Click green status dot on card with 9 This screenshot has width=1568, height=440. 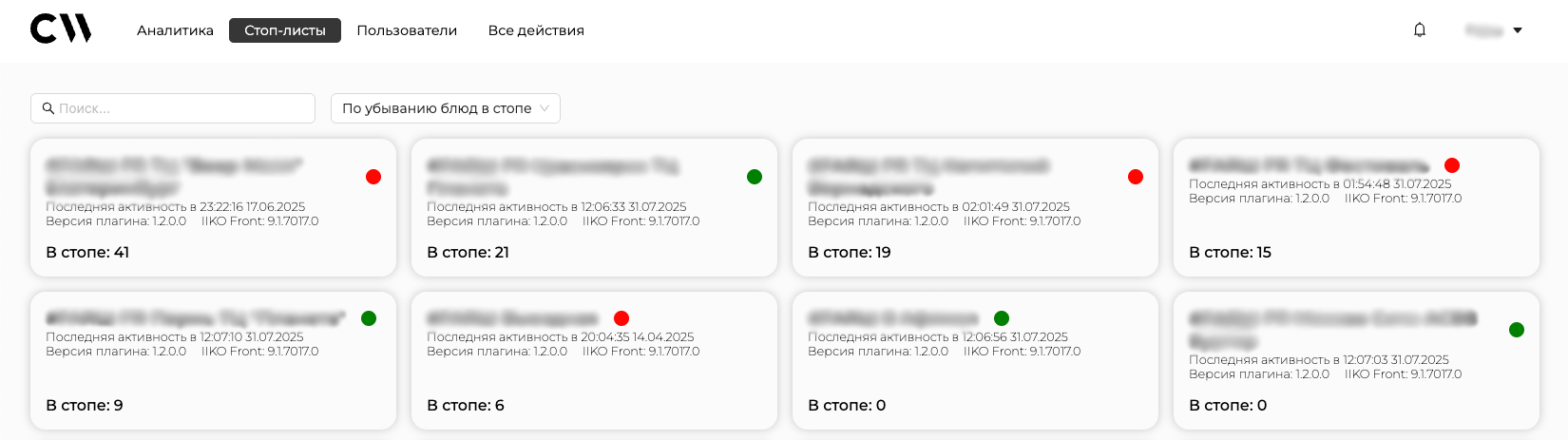coord(369,318)
